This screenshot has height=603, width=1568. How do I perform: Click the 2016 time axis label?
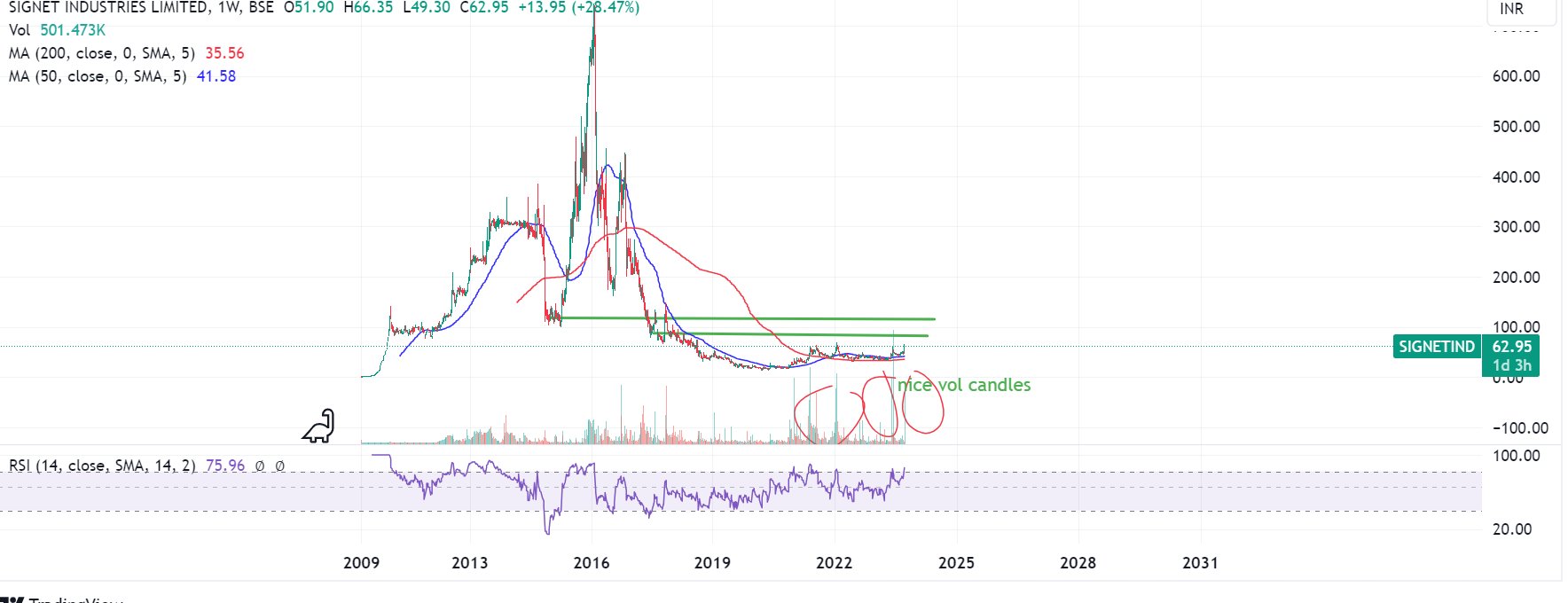[592, 563]
